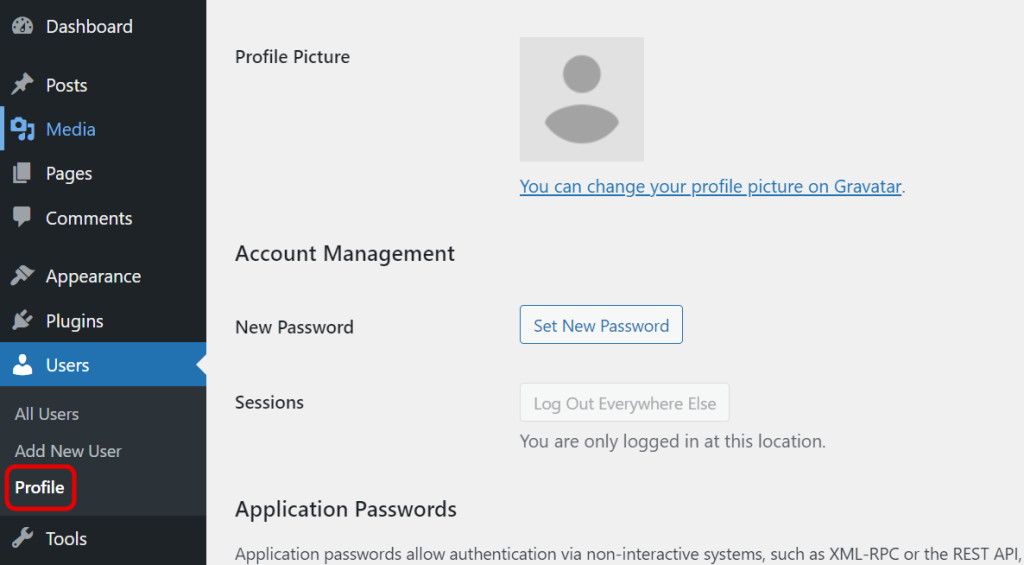Open the Comments speech bubble icon
This screenshot has height=565, width=1024.
(x=22, y=217)
